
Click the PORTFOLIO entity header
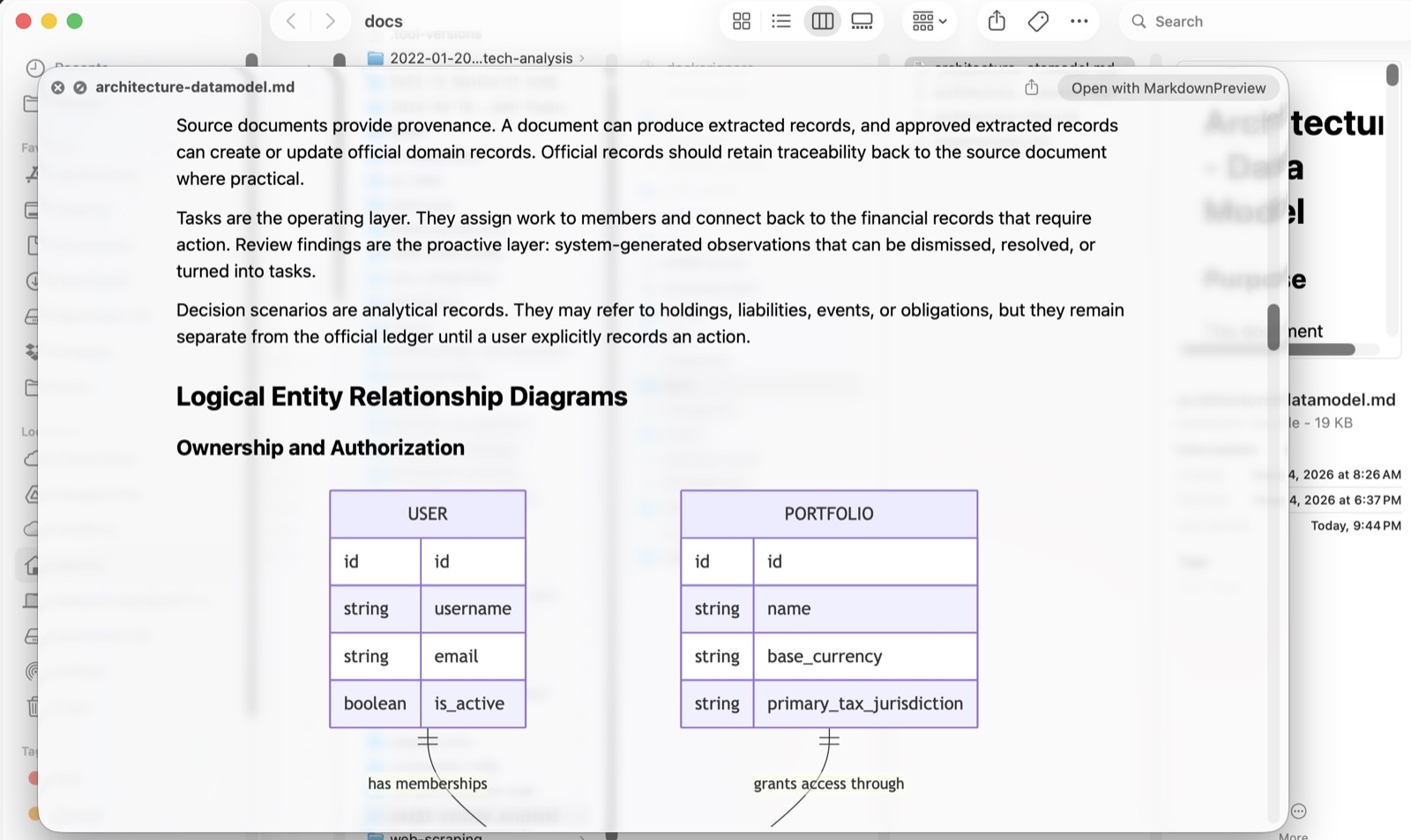829,514
